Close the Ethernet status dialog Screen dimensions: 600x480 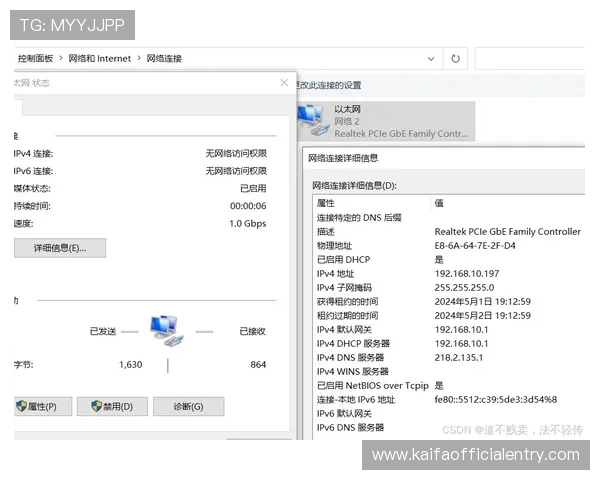point(284,83)
